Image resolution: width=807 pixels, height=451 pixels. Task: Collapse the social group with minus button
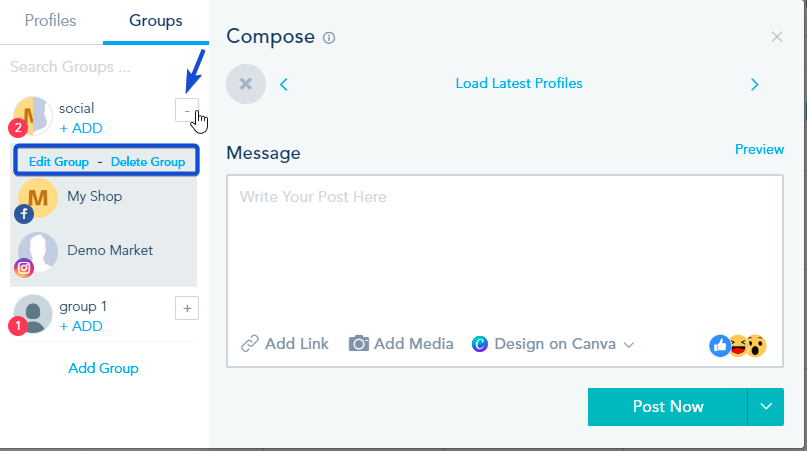point(187,110)
